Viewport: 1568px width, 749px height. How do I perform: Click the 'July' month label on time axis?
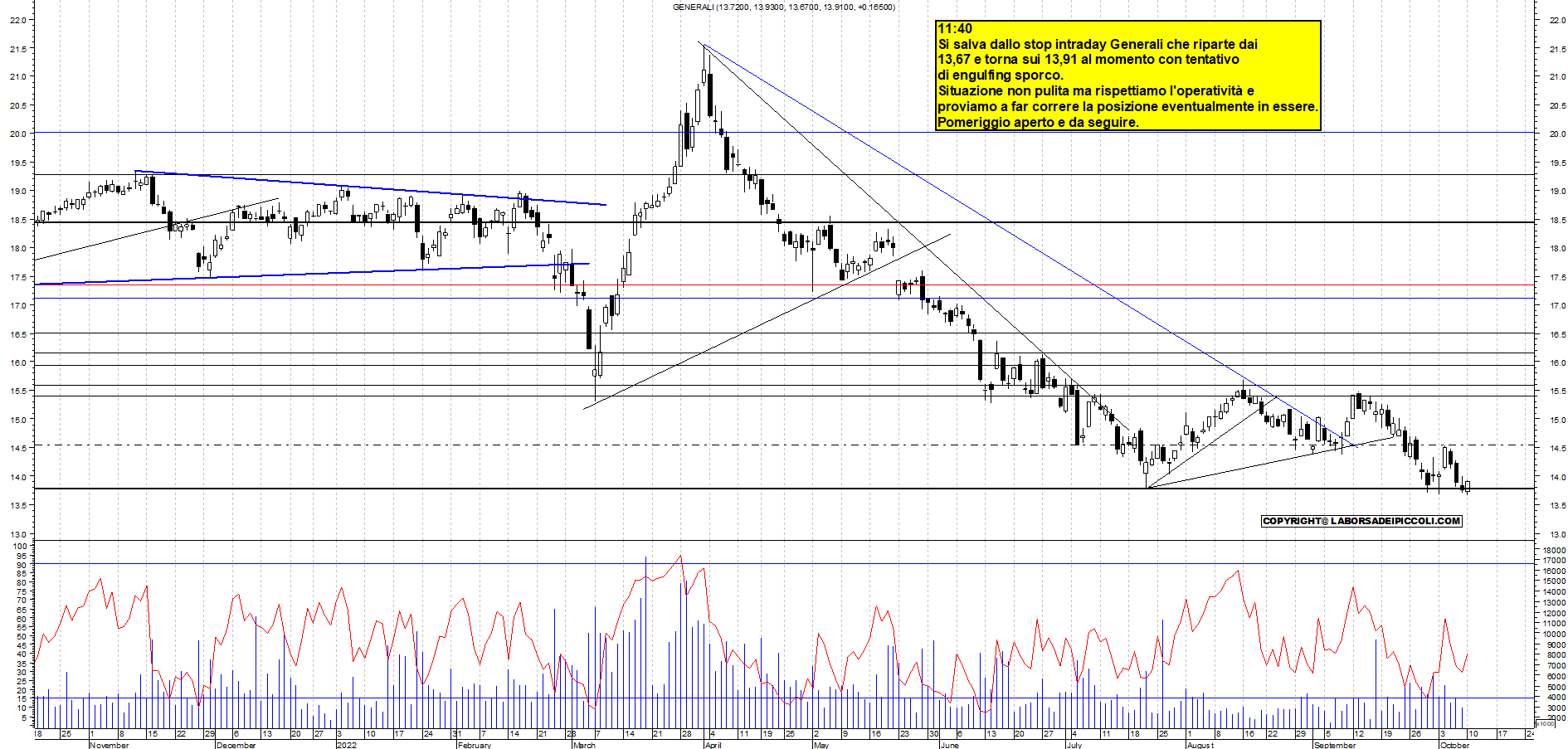[1074, 745]
